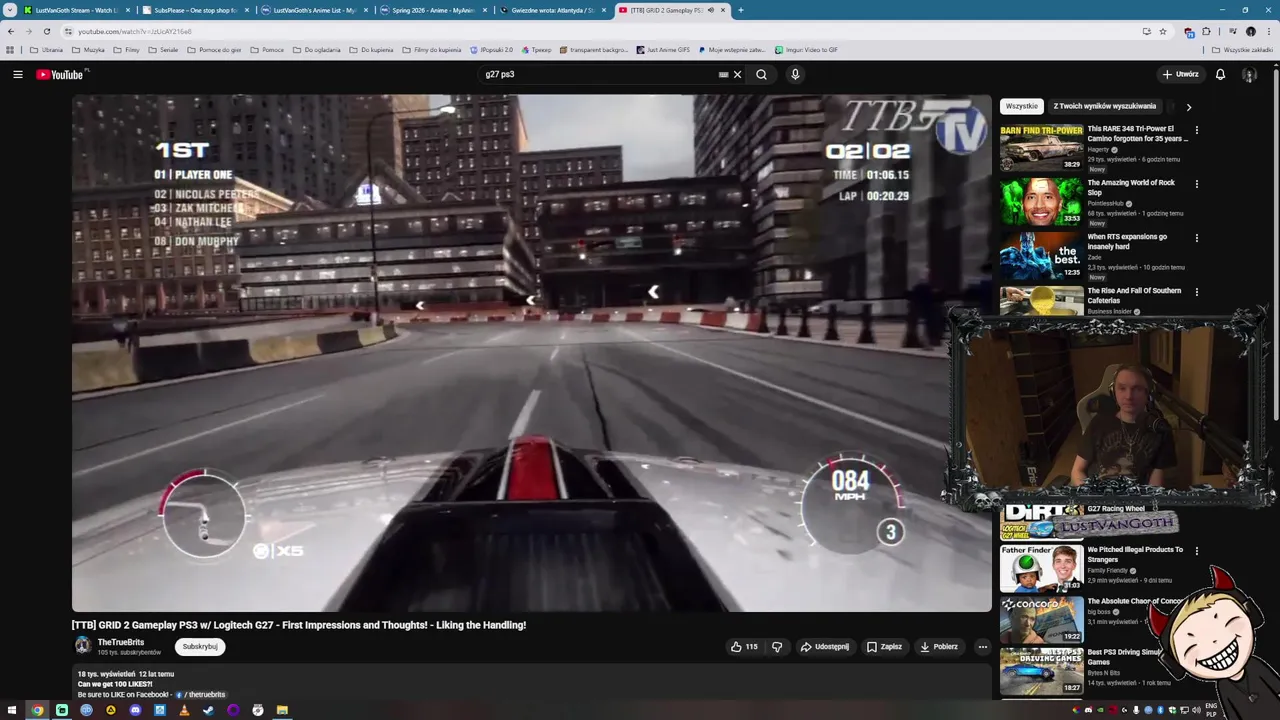Open options for Rock Slop video
The image size is (1280, 720).
coord(1196,184)
